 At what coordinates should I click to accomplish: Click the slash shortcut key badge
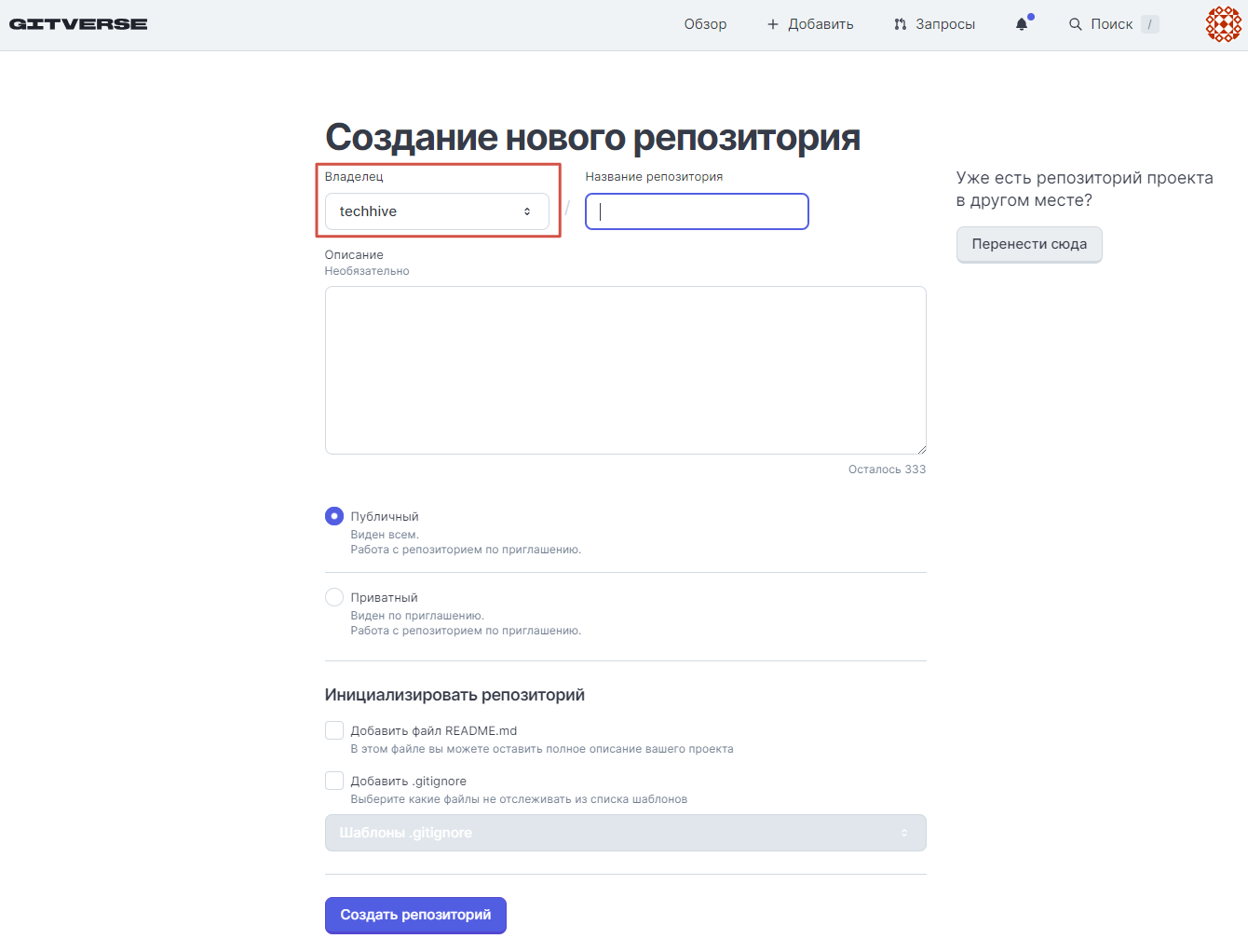pos(1150,24)
